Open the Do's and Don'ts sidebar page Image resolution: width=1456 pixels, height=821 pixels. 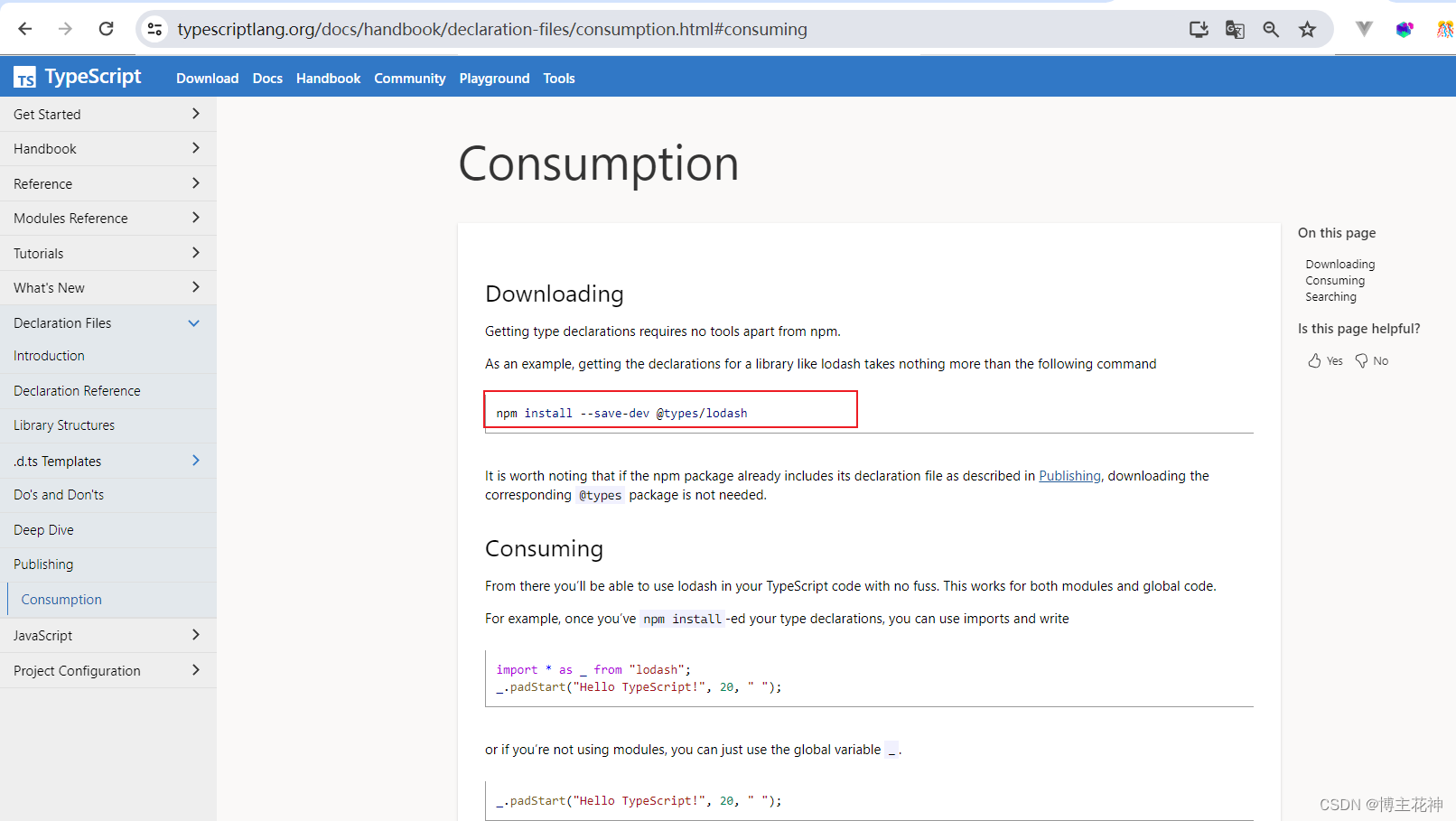[x=108, y=495]
